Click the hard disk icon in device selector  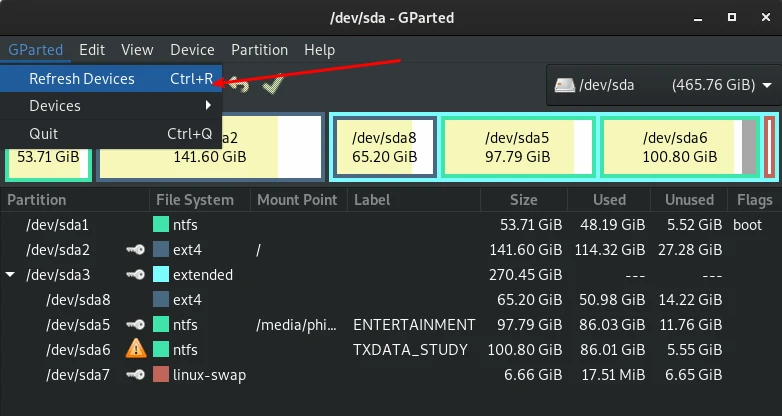coord(565,85)
